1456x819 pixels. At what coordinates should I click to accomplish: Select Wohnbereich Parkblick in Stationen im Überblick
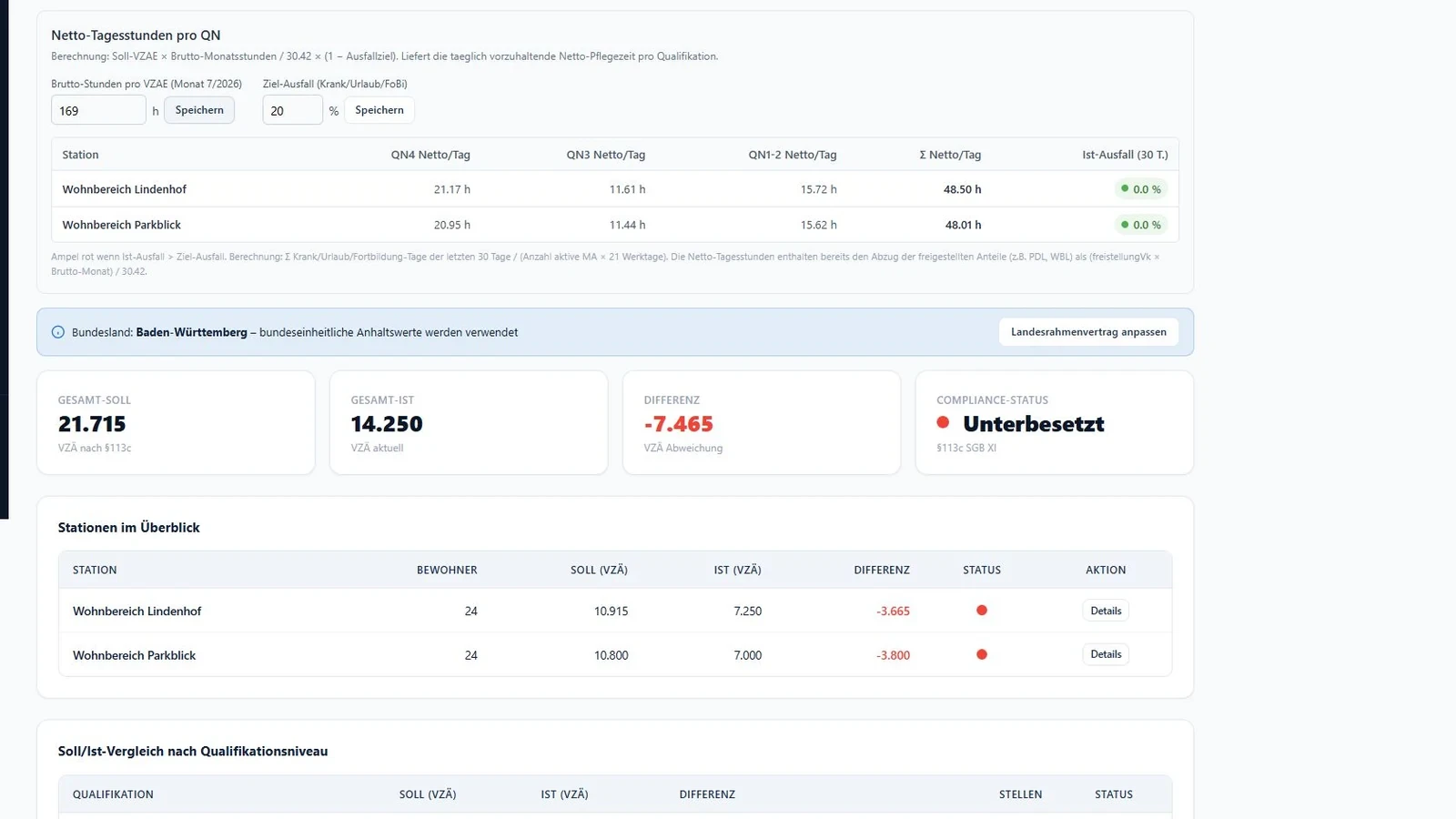pos(615,654)
